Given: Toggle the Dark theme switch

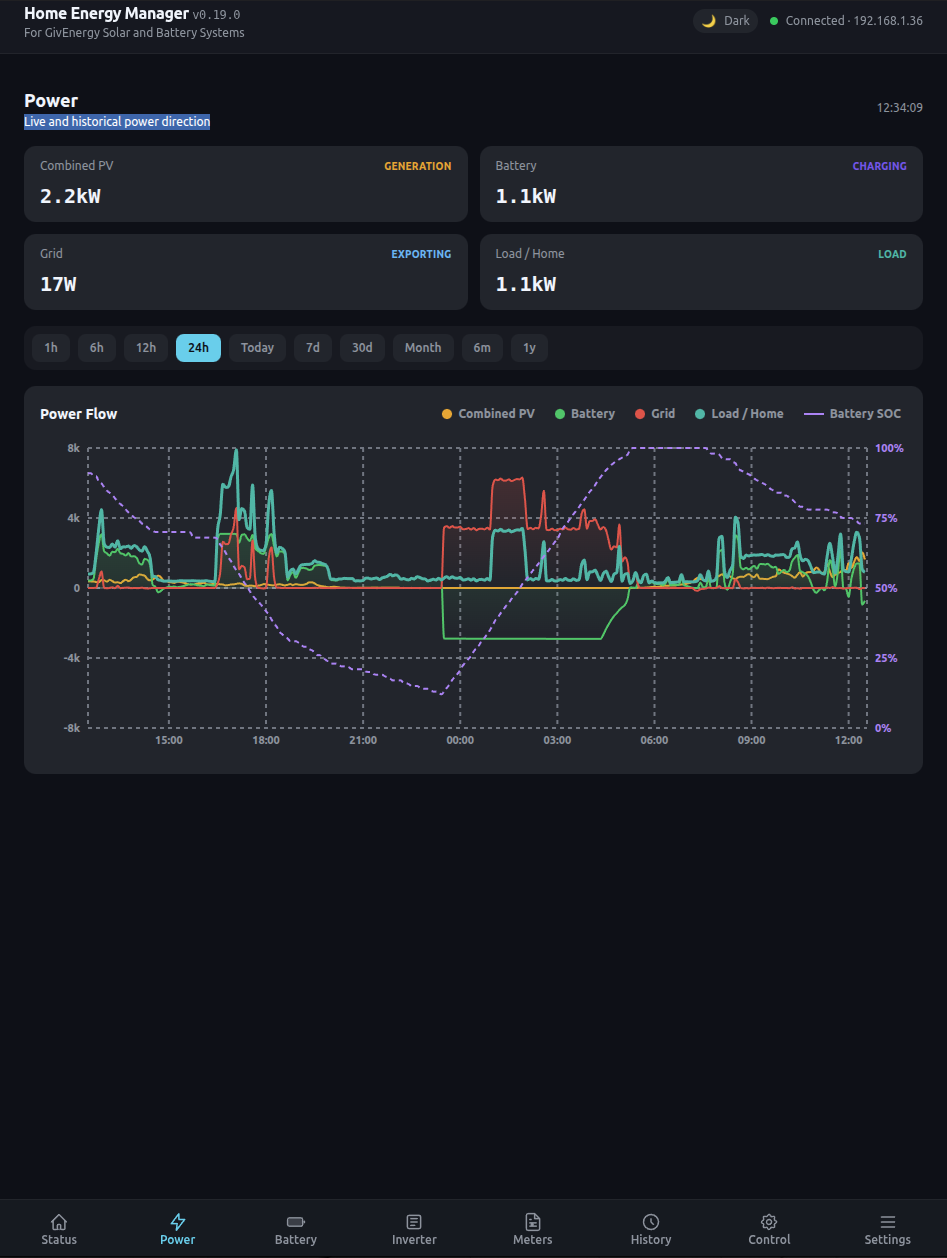Looking at the screenshot, I should (x=726, y=21).
